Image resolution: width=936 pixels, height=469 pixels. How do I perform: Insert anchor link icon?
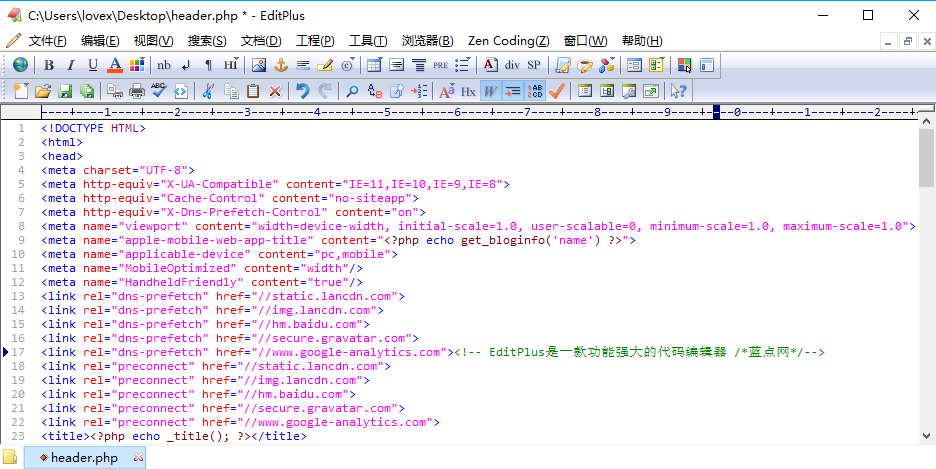click(x=281, y=64)
